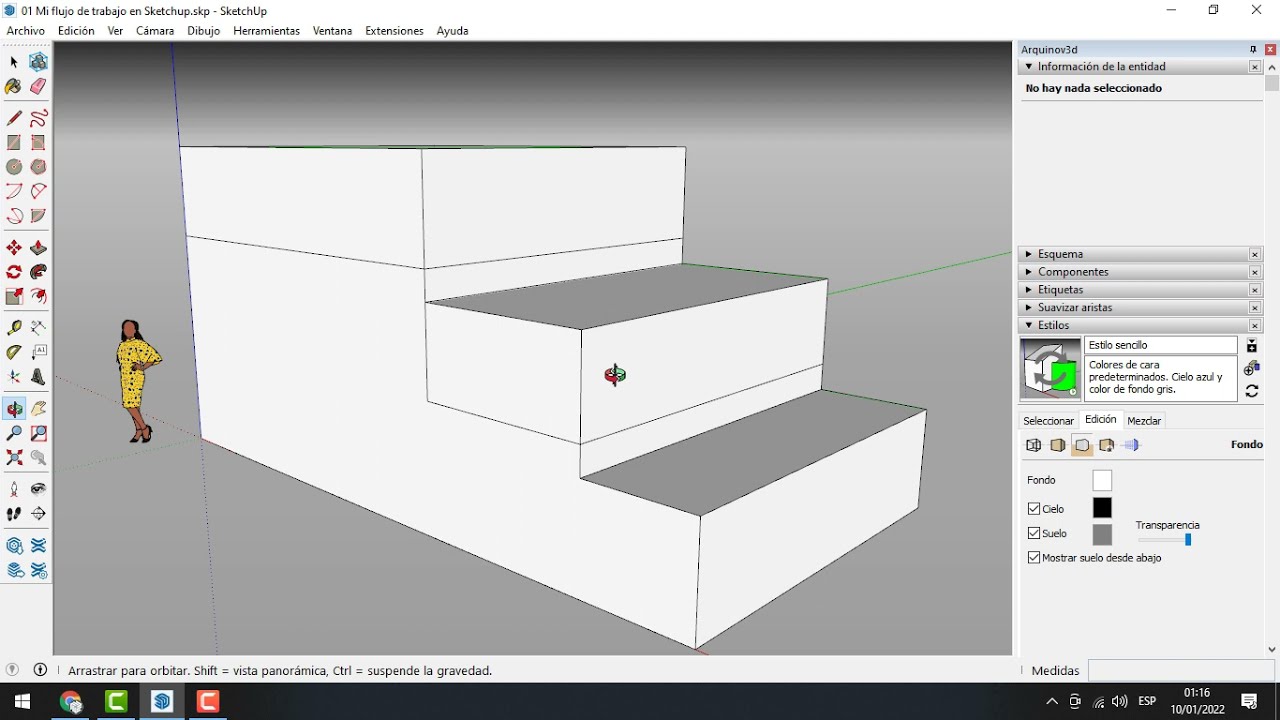This screenshot has height=720, width=1280.
Task: Select the Rotate tool
Action: click(14, 272)
